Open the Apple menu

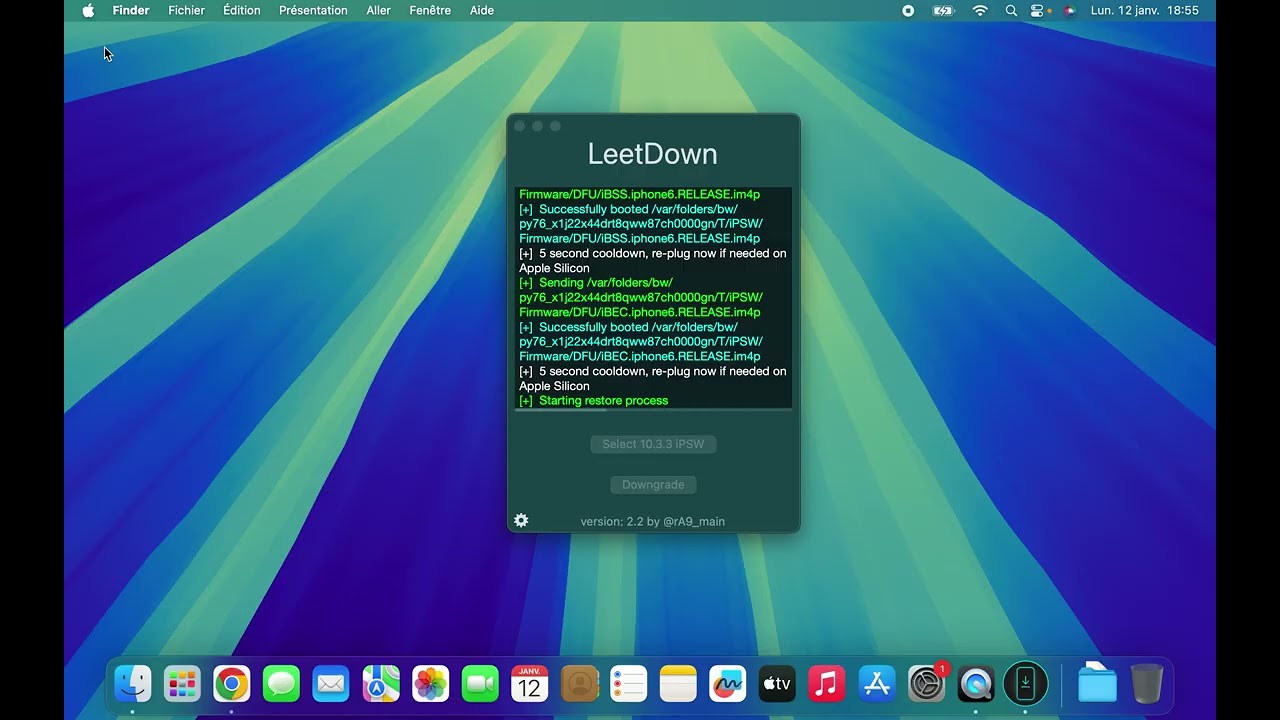click(x=88, y=10)
